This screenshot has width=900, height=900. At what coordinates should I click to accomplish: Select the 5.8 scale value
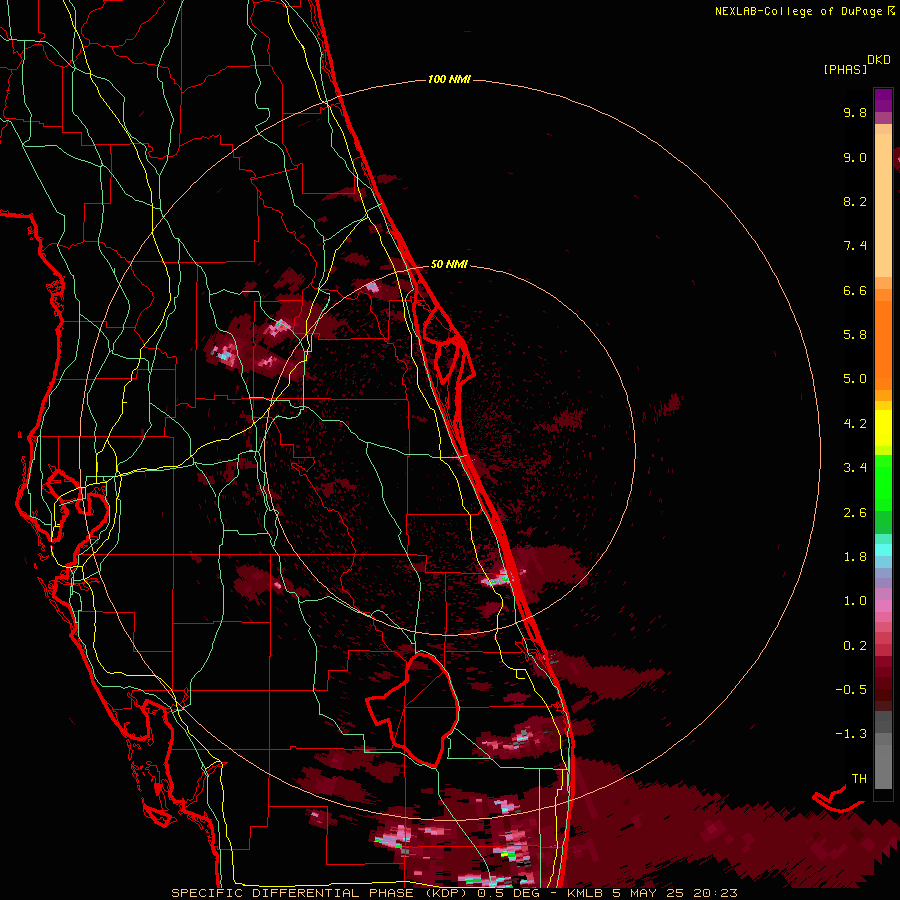point(855,335)
